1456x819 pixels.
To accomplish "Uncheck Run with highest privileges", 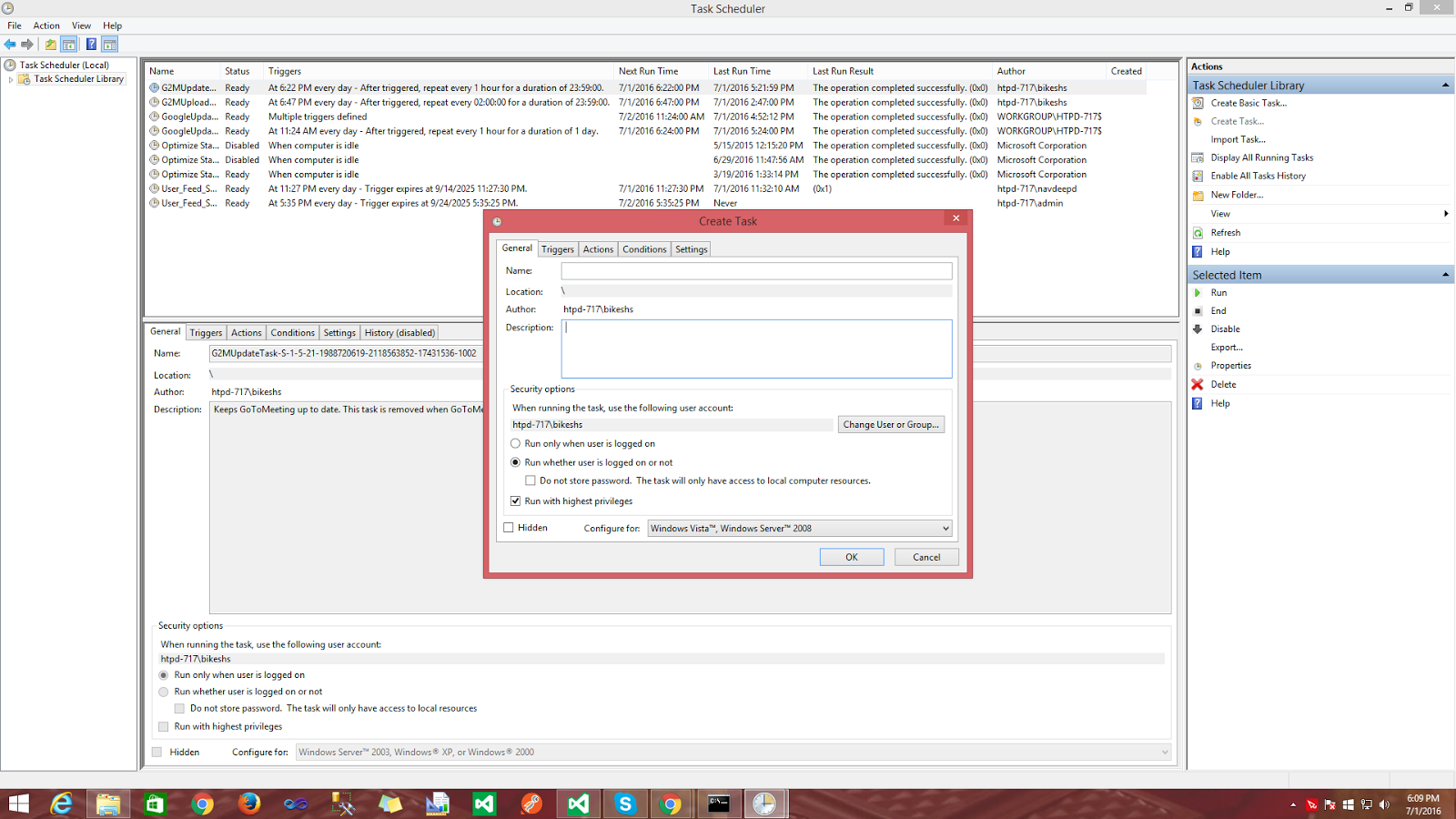I will tap(516, 500).
